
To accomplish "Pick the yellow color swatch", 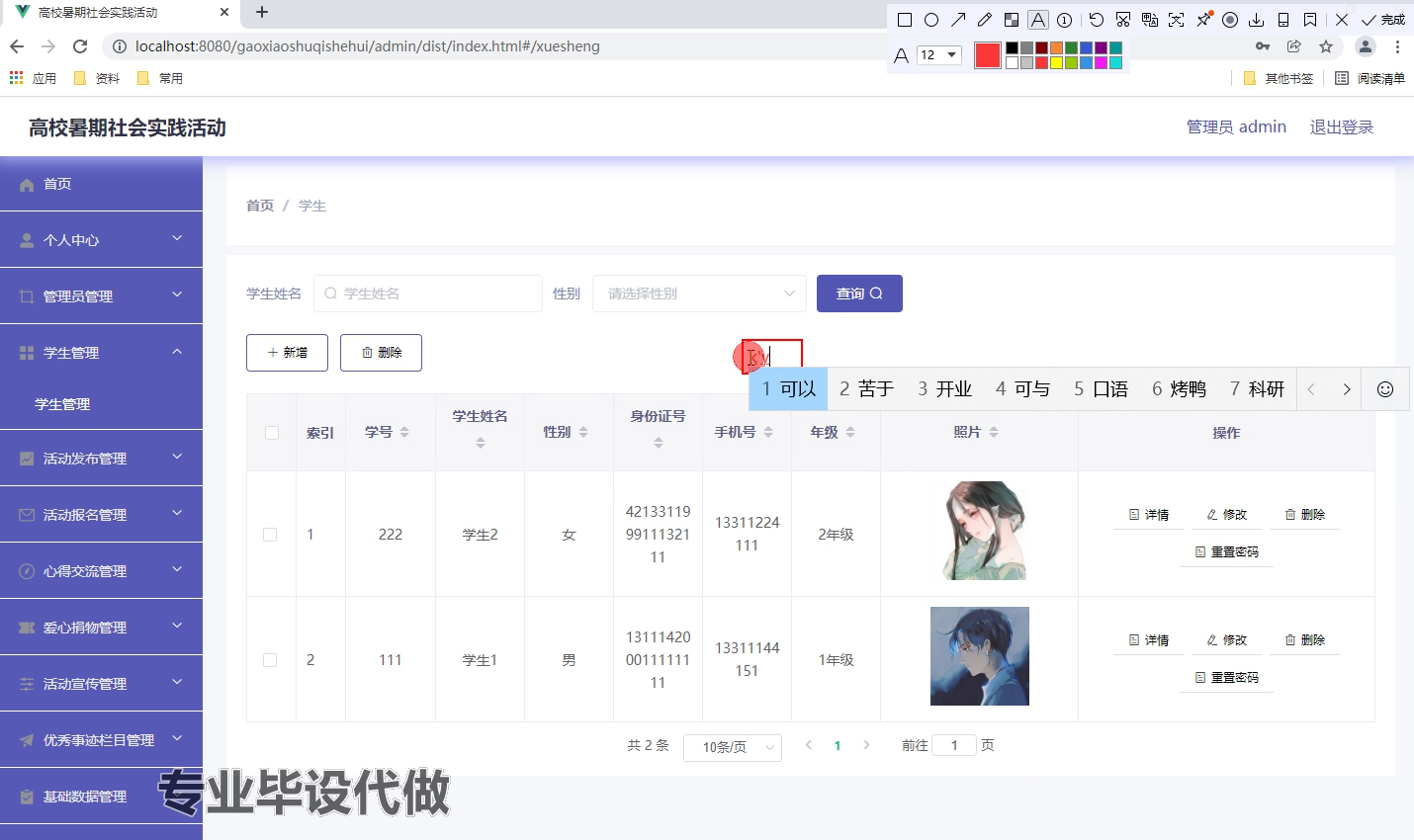I will [1056, 63].
